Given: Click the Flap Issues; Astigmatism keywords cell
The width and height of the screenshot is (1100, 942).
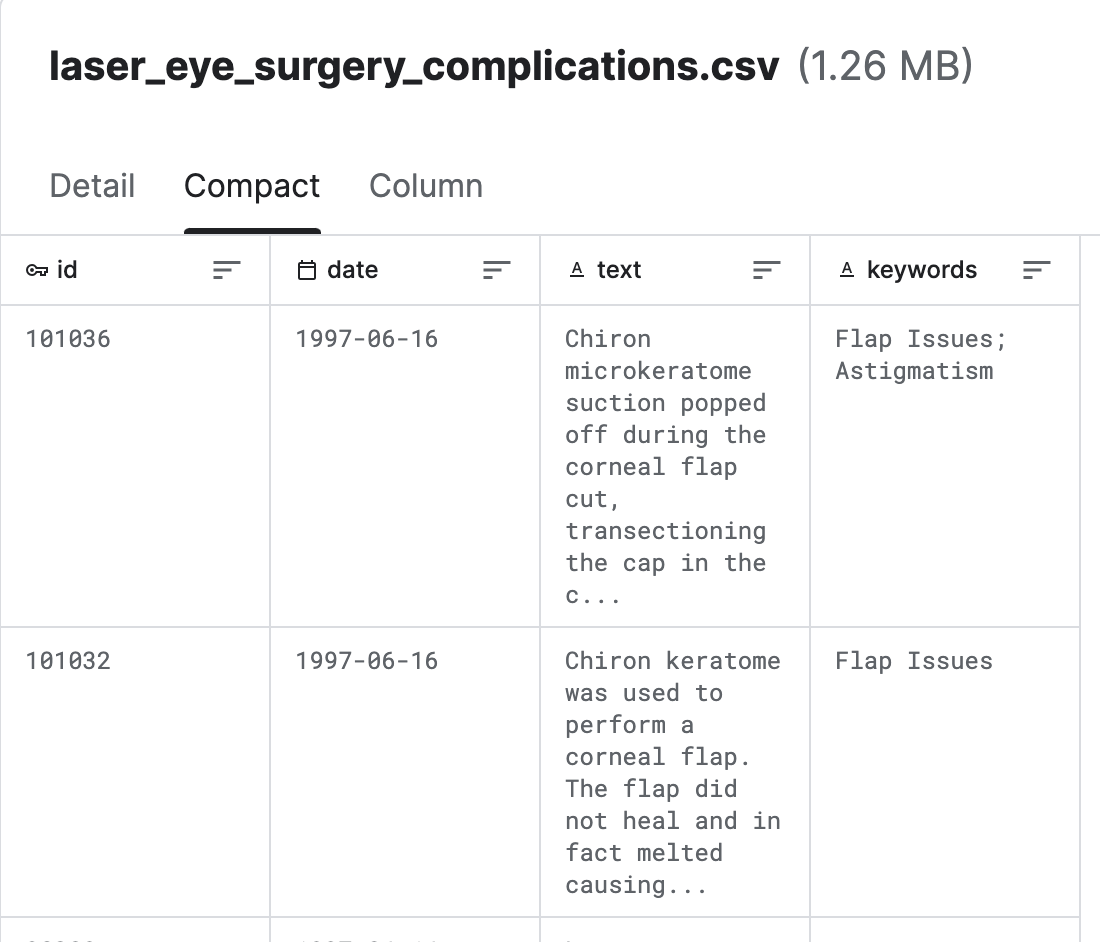Looking at the screenshot, I should point(920,355).
